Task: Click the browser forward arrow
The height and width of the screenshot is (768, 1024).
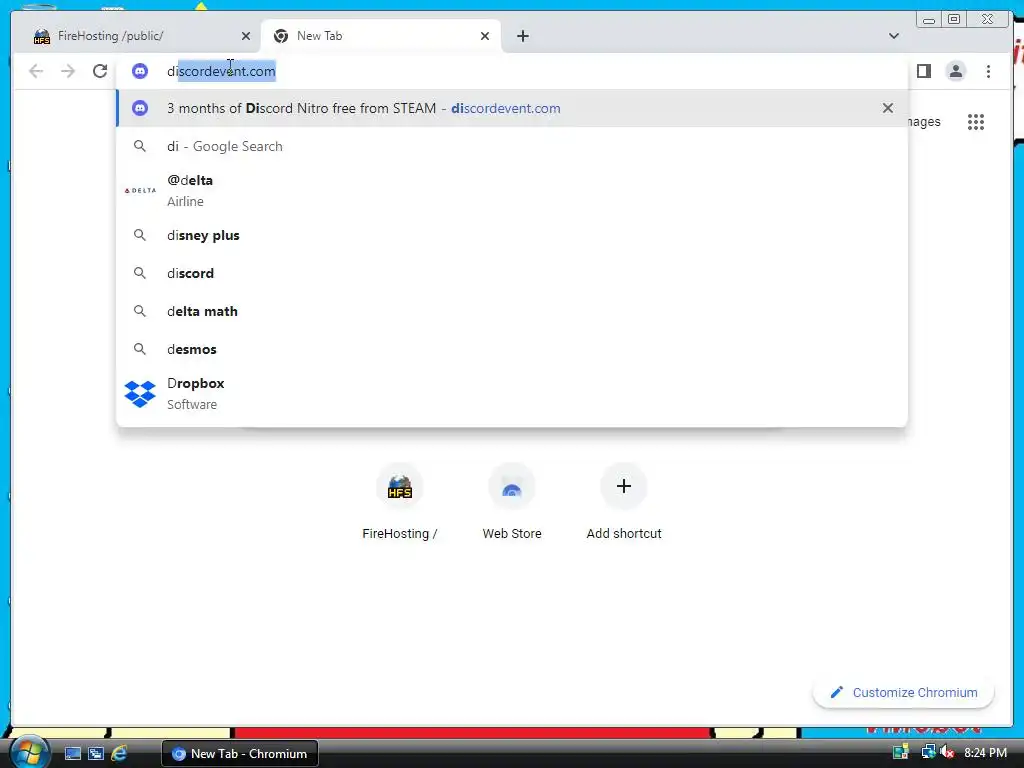Action: 68,71
